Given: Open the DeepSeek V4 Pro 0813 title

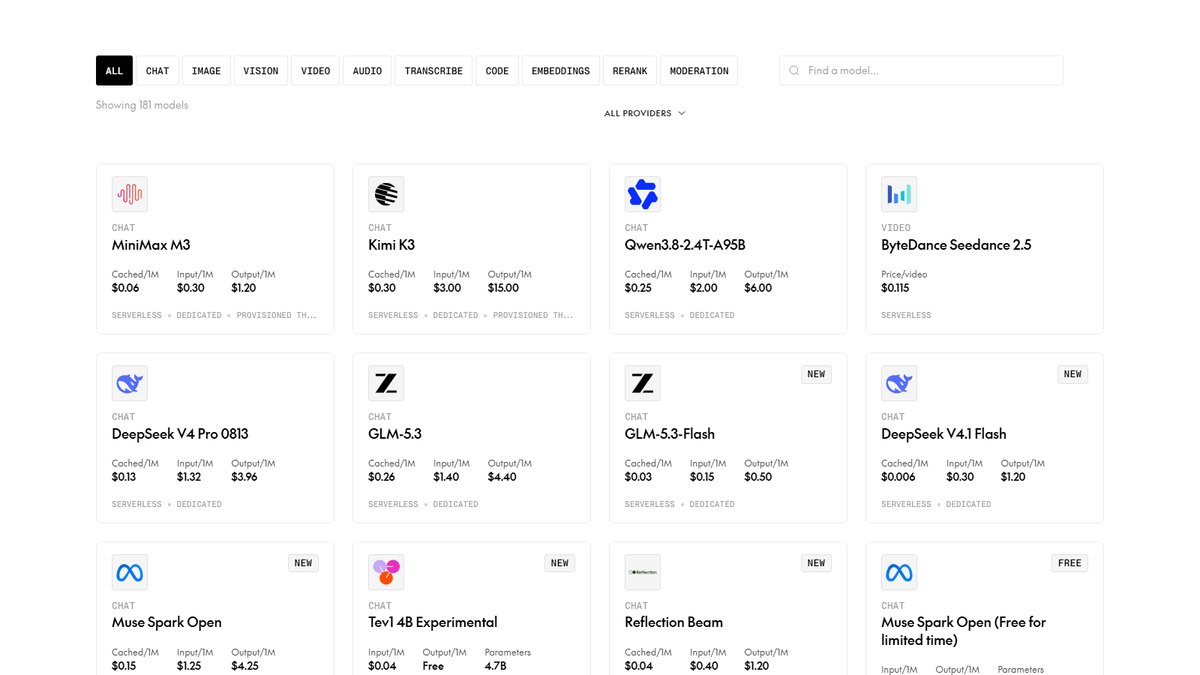Looking at the screenshot, I should point(180,434).
